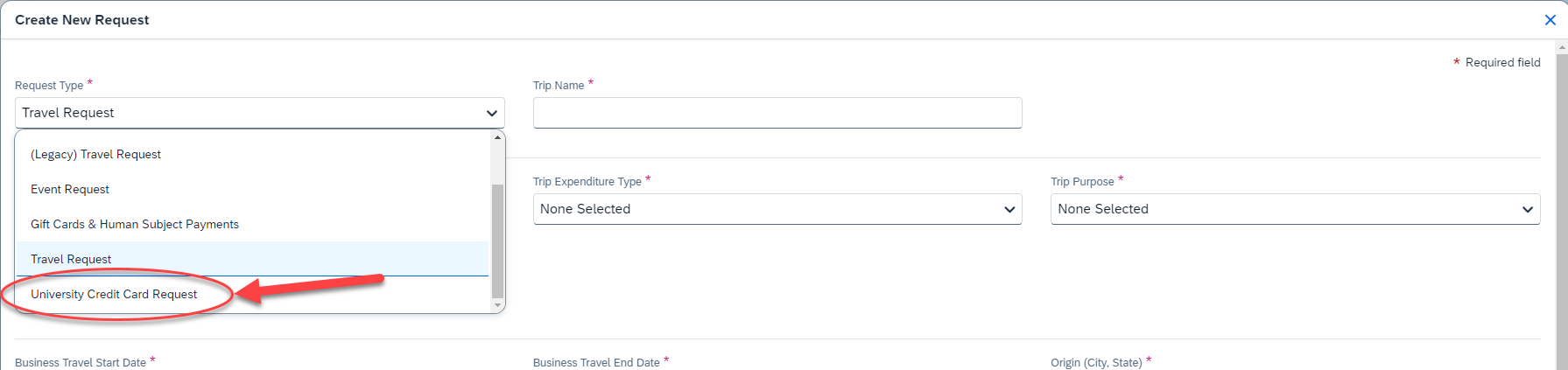Choose Event Request from list
Image resolution: width=1568 pixels, height=370 pixels.
pyautogui.click(x=70, y=190)
